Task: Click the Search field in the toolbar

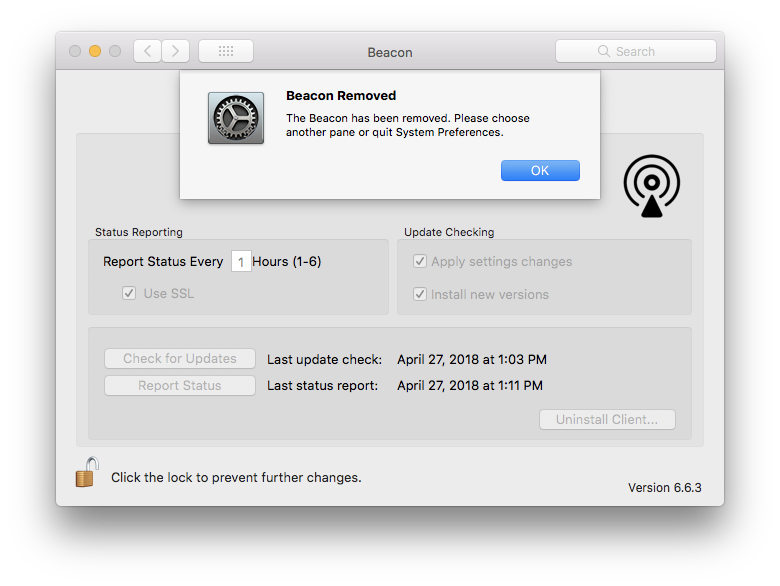Action: pos(636,51)
